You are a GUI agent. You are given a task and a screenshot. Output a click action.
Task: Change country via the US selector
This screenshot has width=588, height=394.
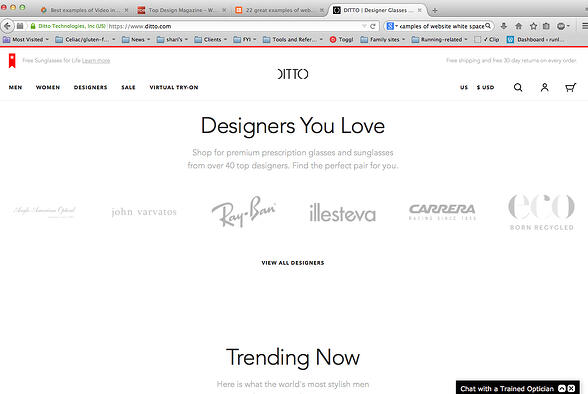click(x=464, y=87)
